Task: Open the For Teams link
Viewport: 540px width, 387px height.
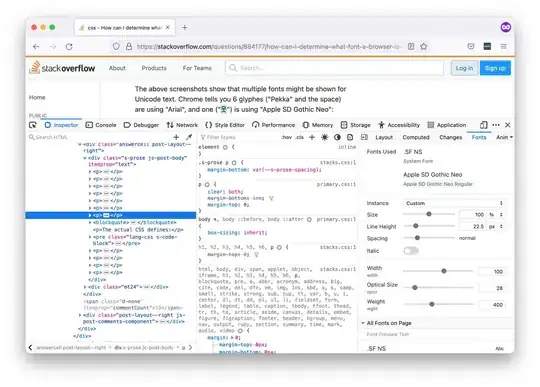Action: coord(197,68)
